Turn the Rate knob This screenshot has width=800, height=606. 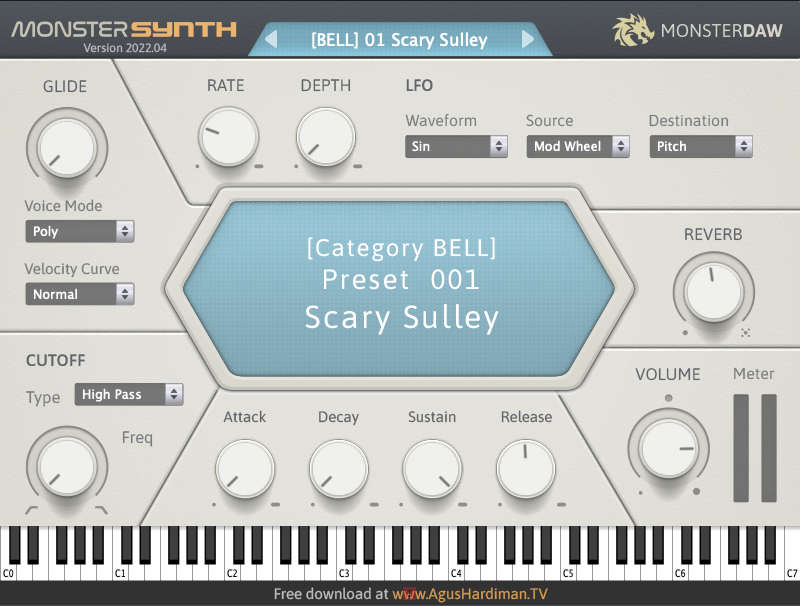click(x=226, y=137)
